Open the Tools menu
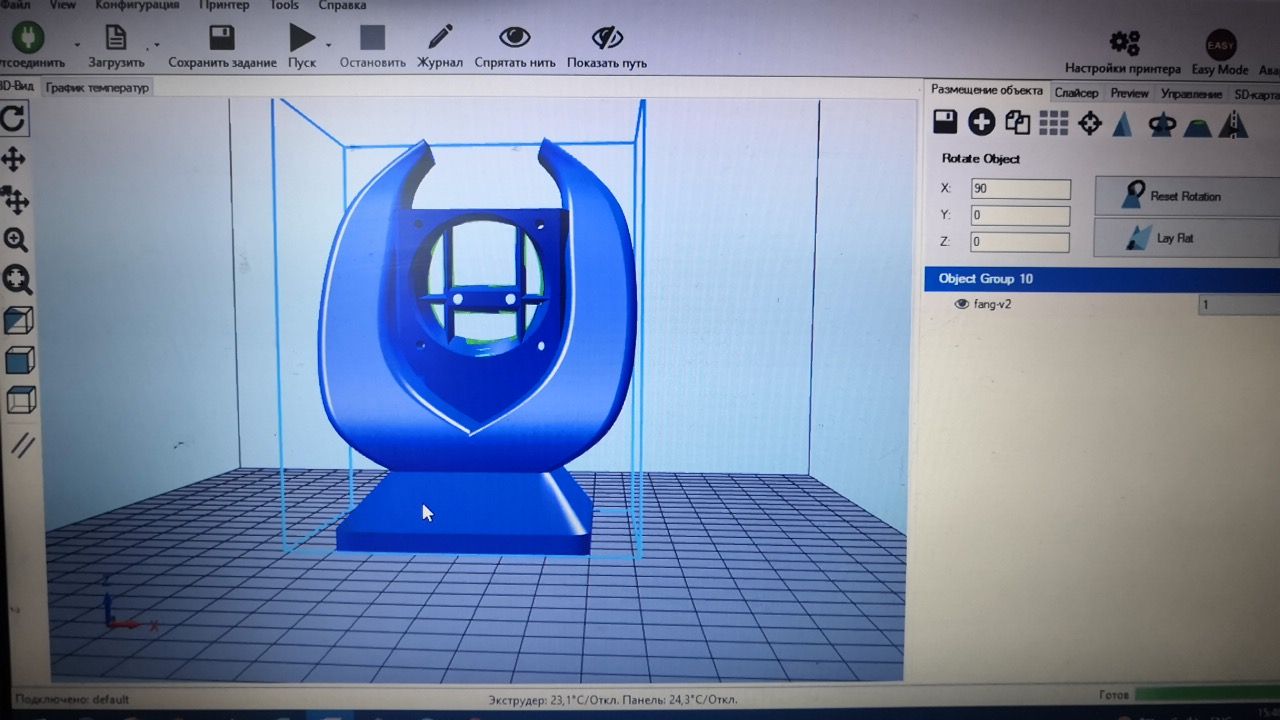 (x=284, y=5)
